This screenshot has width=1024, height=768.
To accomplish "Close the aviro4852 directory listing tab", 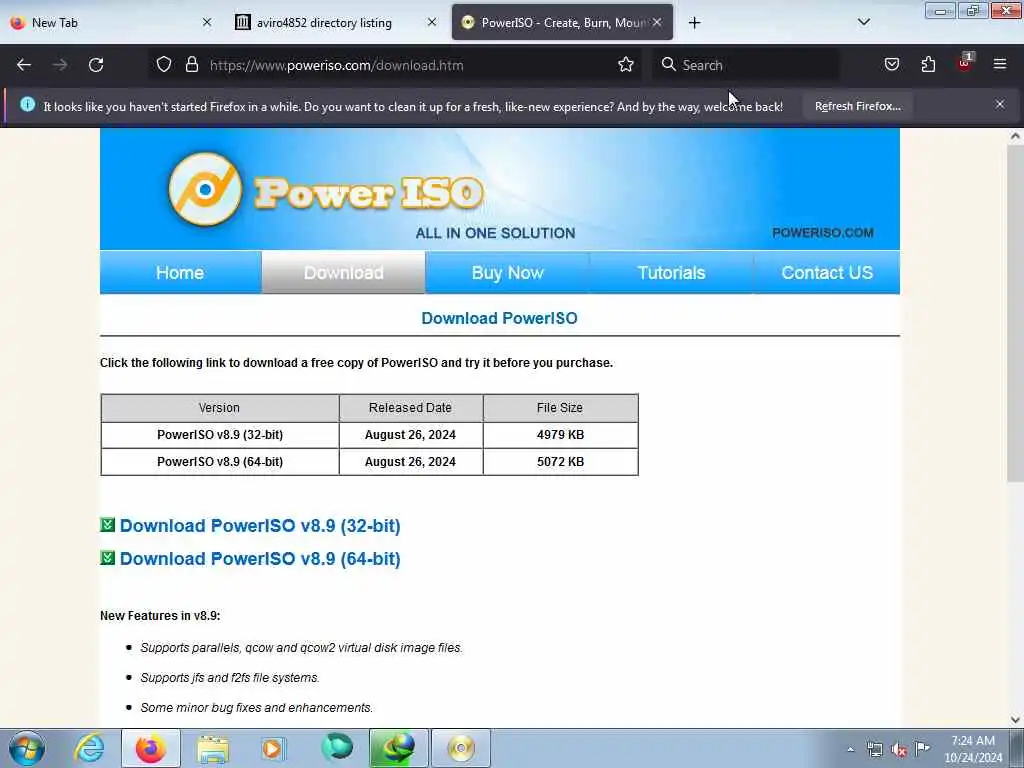I will 432,22.
